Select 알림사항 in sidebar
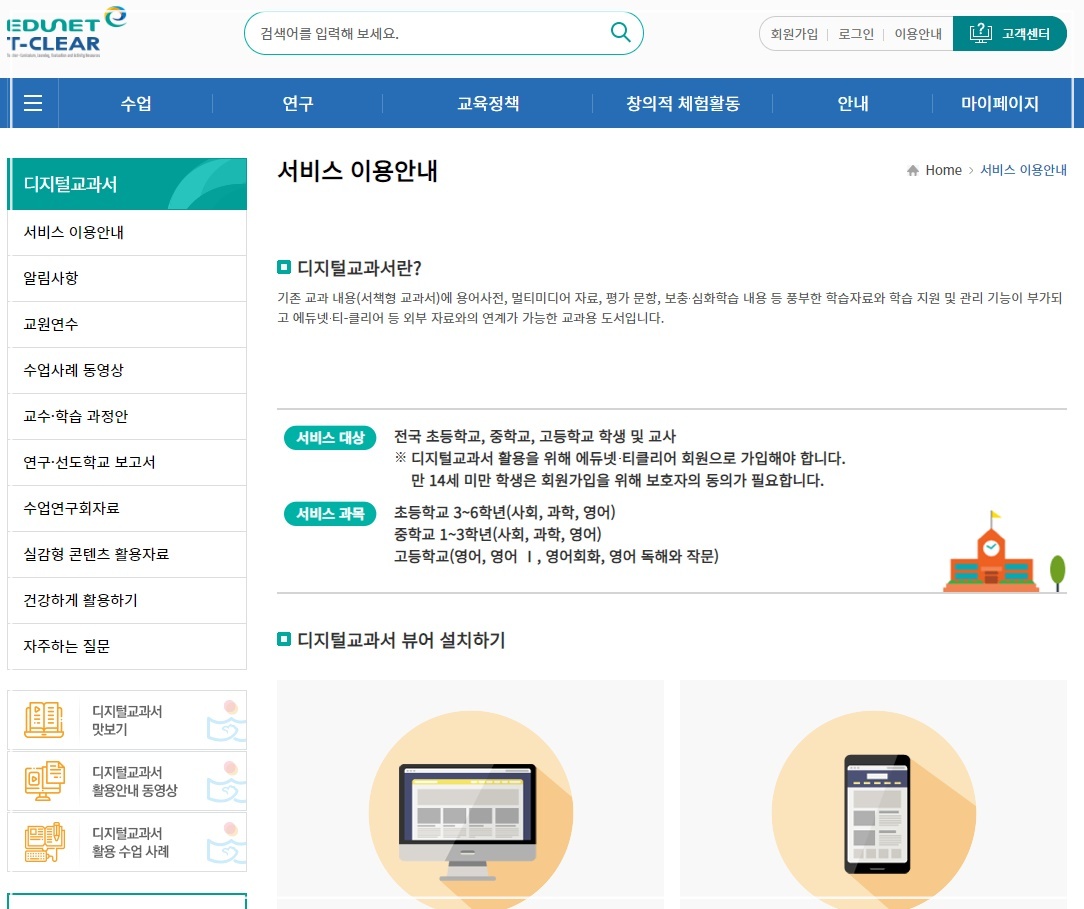 (127, 279)
